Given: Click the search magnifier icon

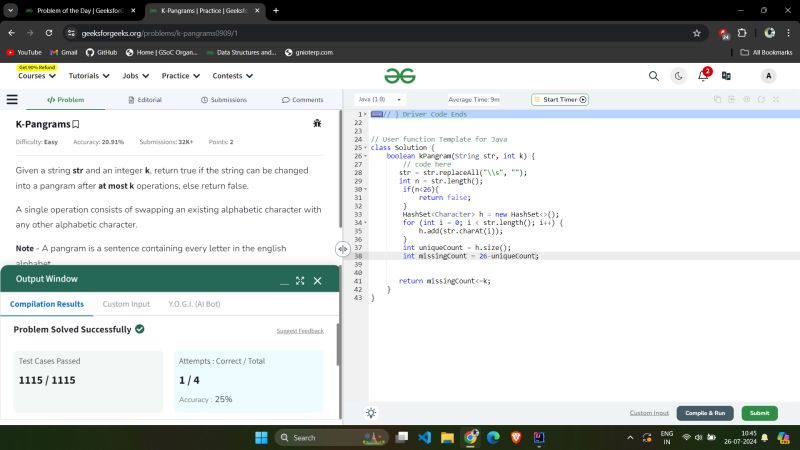Looking at the screenshot, I should 654,76.
